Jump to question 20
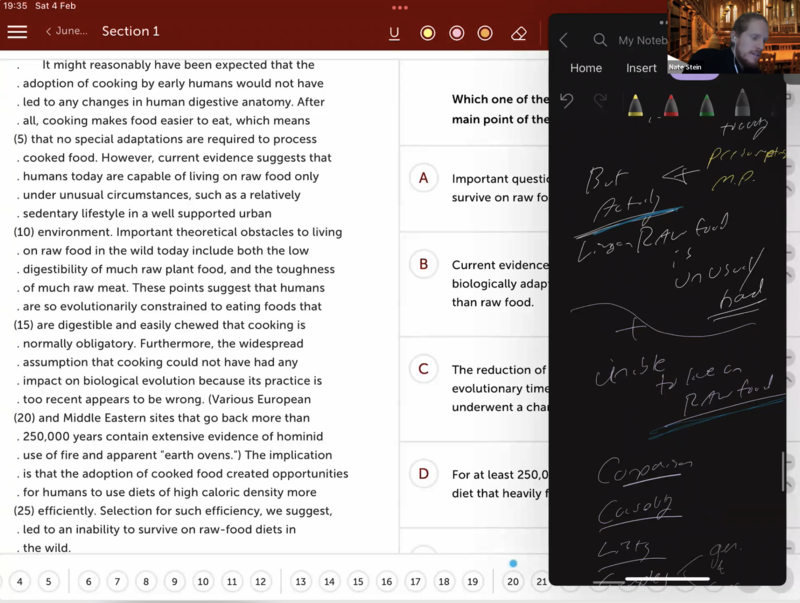Image resolution: width=800 pixels, height=603 pixels. 513,581
